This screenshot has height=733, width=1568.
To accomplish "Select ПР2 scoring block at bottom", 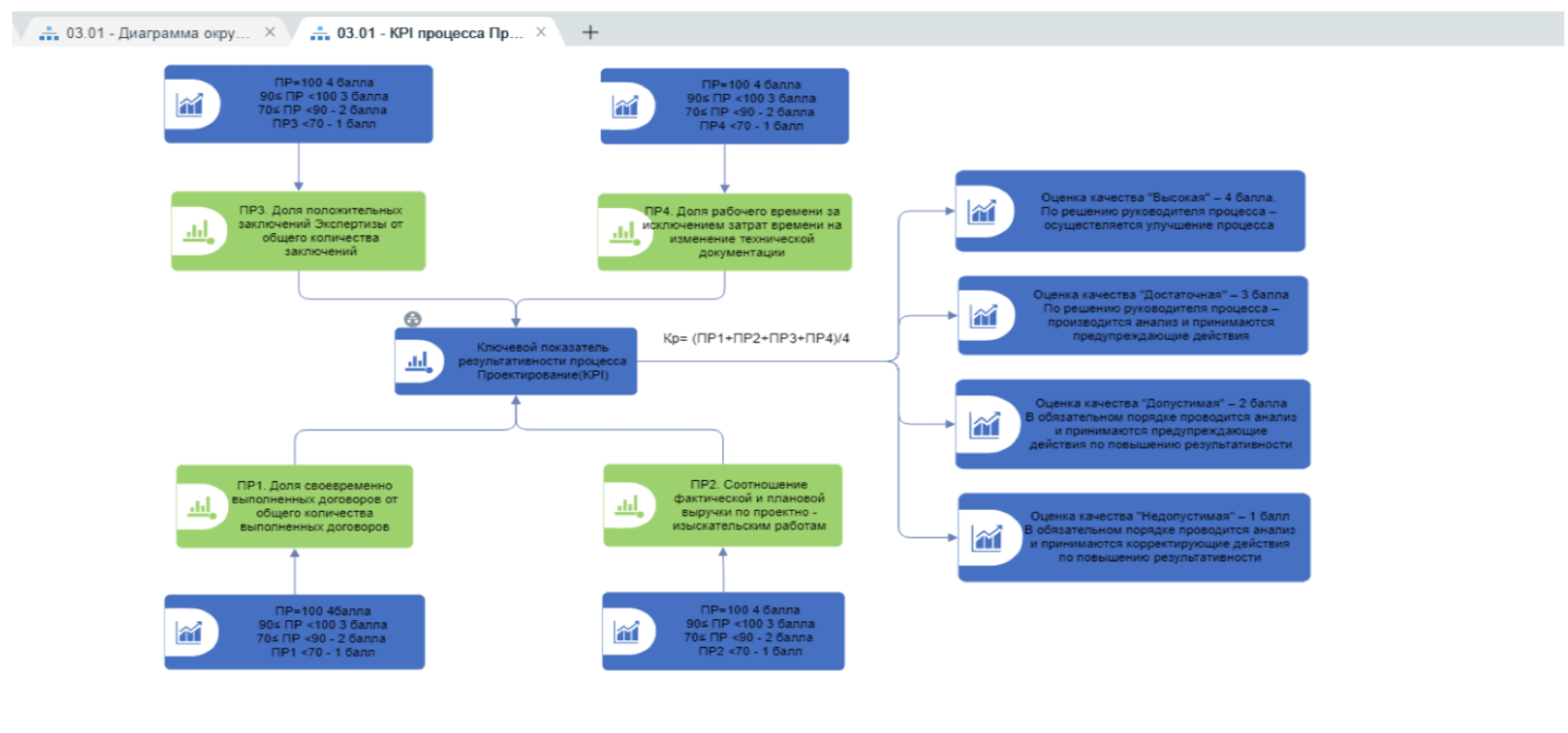I will coord(749,631).
